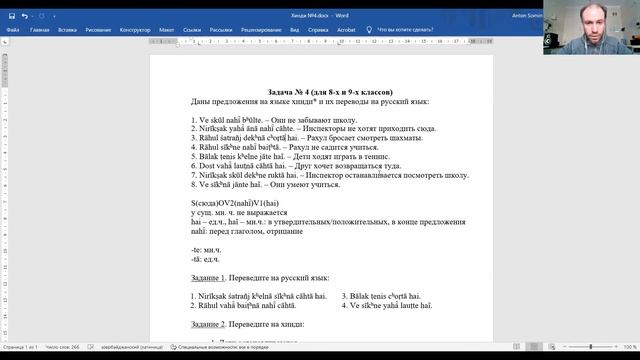Viewport: 640px width, 360px height.
Task: Open zoom dialog via 100 % label
Action: pyautogui.click(x=630, y=347)
